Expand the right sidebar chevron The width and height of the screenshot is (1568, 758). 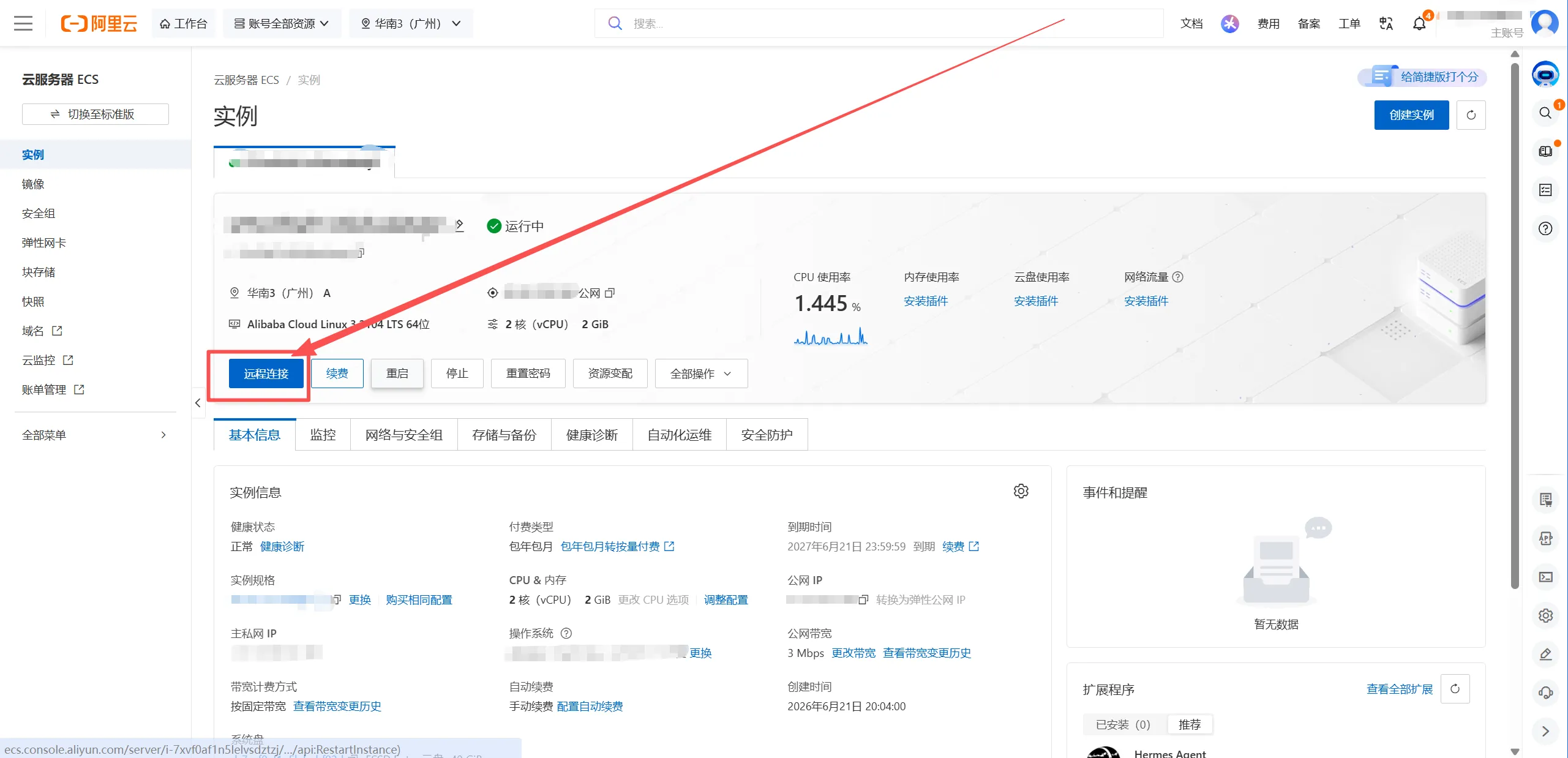[1545, 731]
